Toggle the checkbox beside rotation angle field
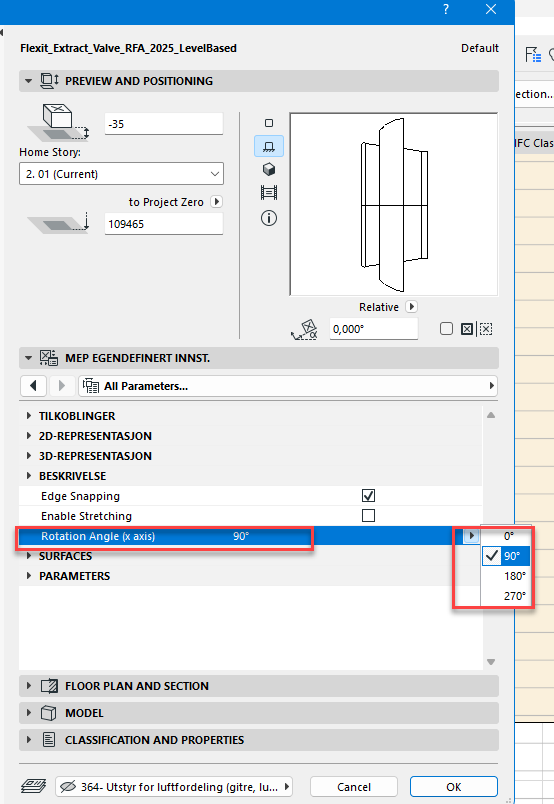 tap(446, 329)
